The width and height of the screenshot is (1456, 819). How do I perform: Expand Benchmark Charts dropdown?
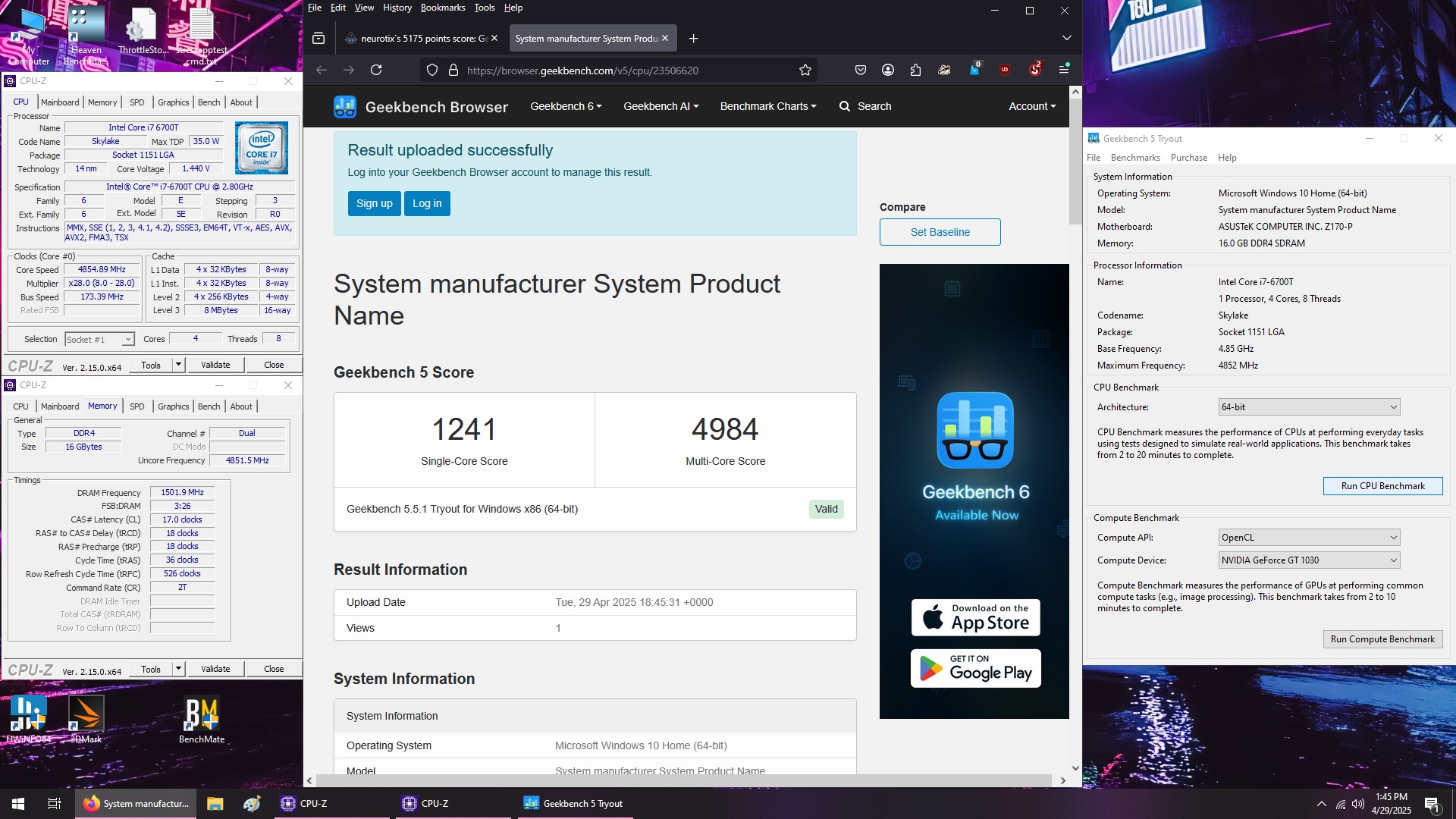(768, 106)
